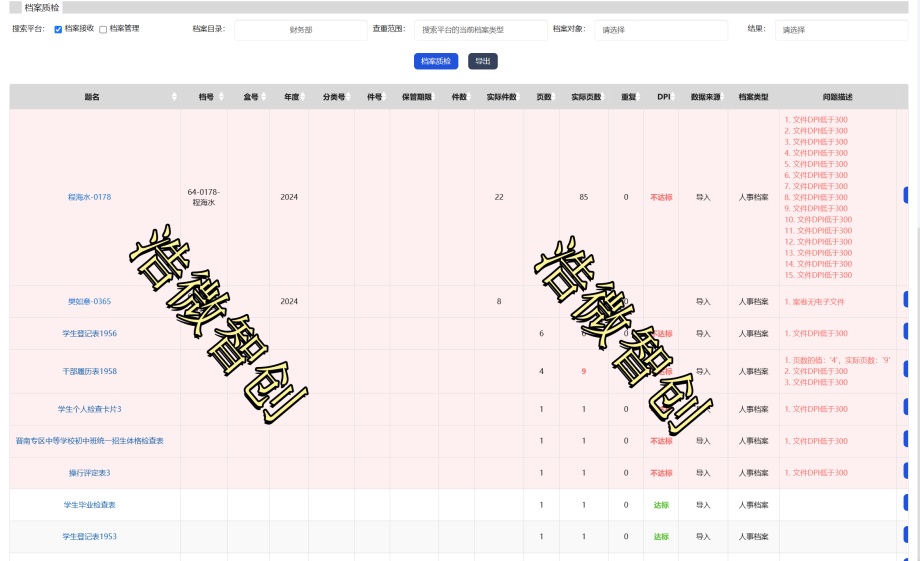This screenshot has height=561, width=920.
Task: Open the 档案目录 selector showing 财务部
Action: click(x=301, y=30)
